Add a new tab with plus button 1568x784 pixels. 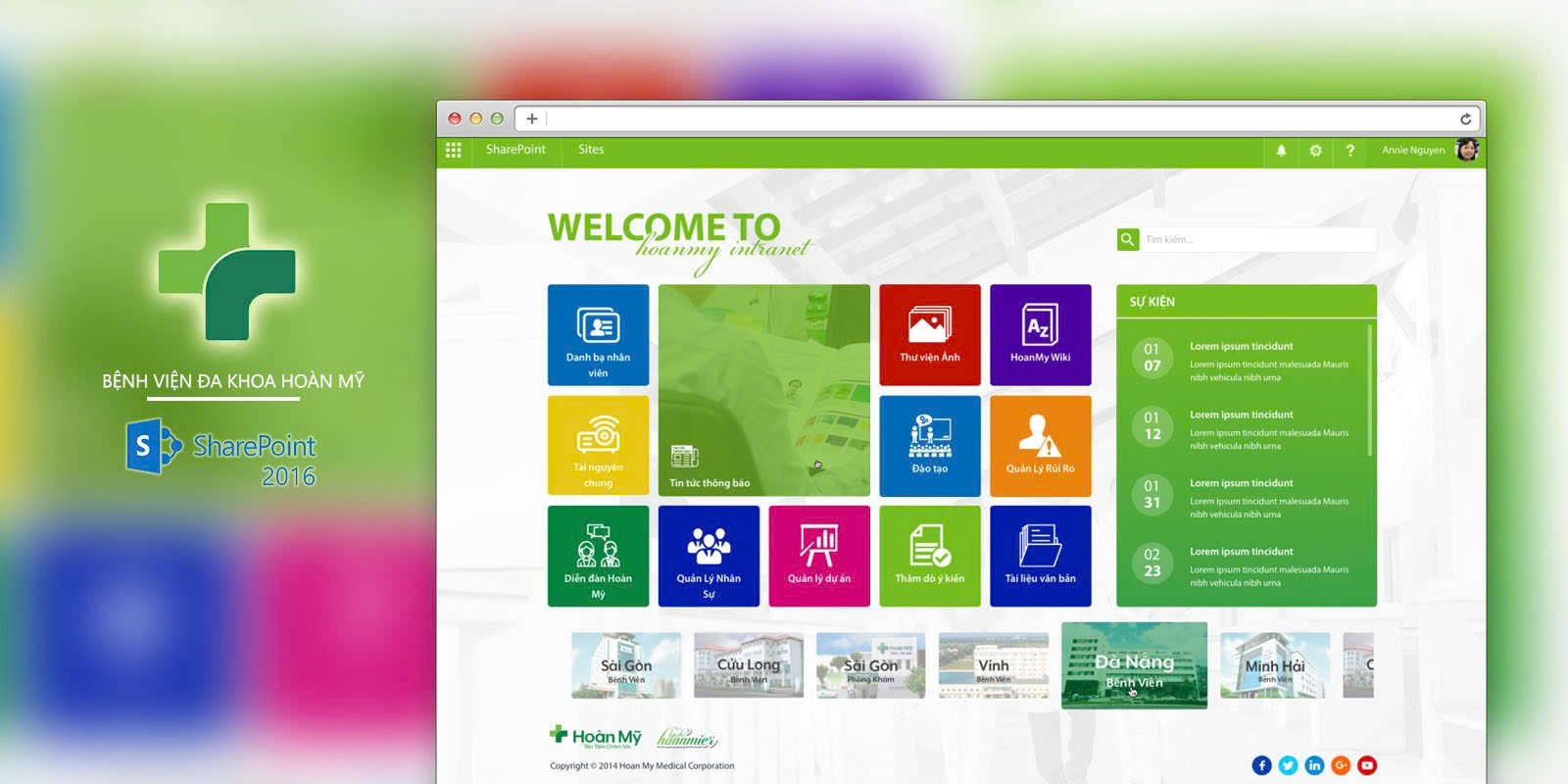531,119
